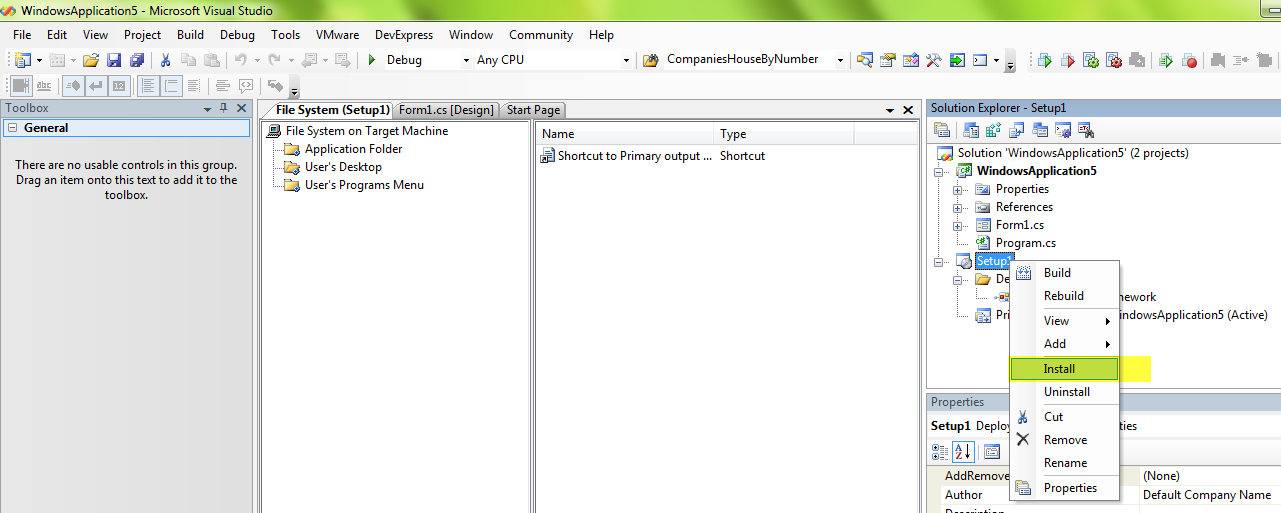Click the Property Pages icon in Properties

pyautogui.click(x=992, y=451)
